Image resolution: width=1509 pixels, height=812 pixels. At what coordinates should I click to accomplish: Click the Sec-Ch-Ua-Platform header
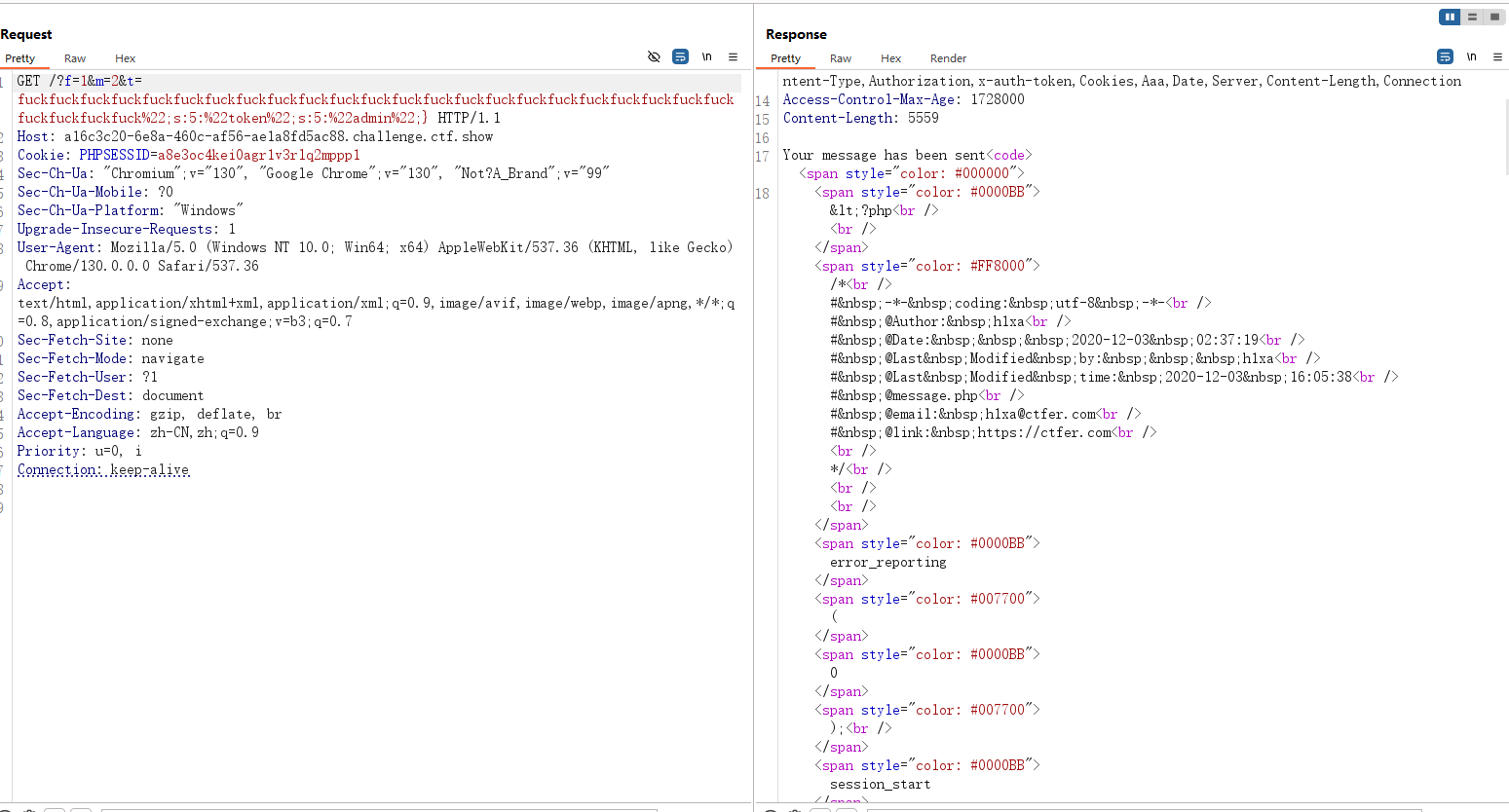130,210
